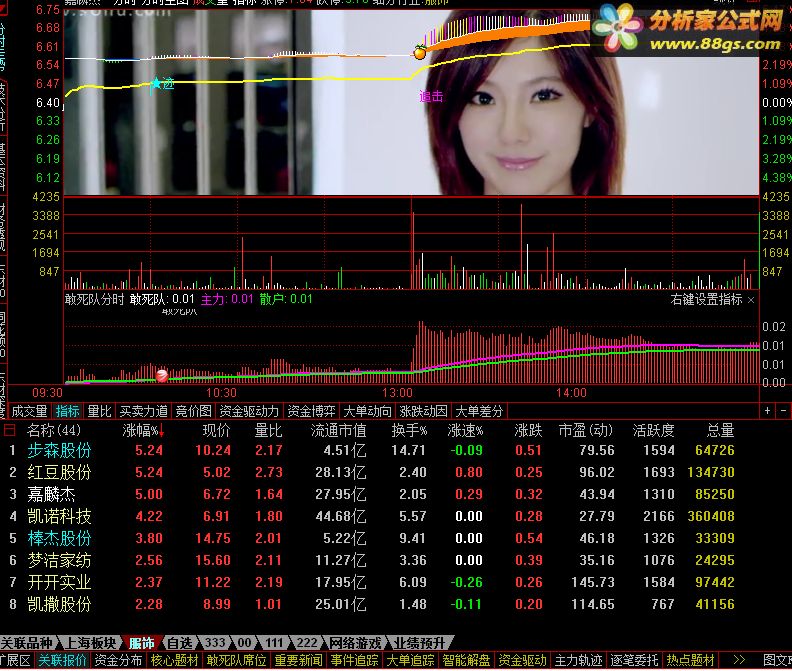Open 业绩预升 tab
Image resolution: width=792 pixels, height=671 pixels.
pyautogui.click(x=419, y=643)
